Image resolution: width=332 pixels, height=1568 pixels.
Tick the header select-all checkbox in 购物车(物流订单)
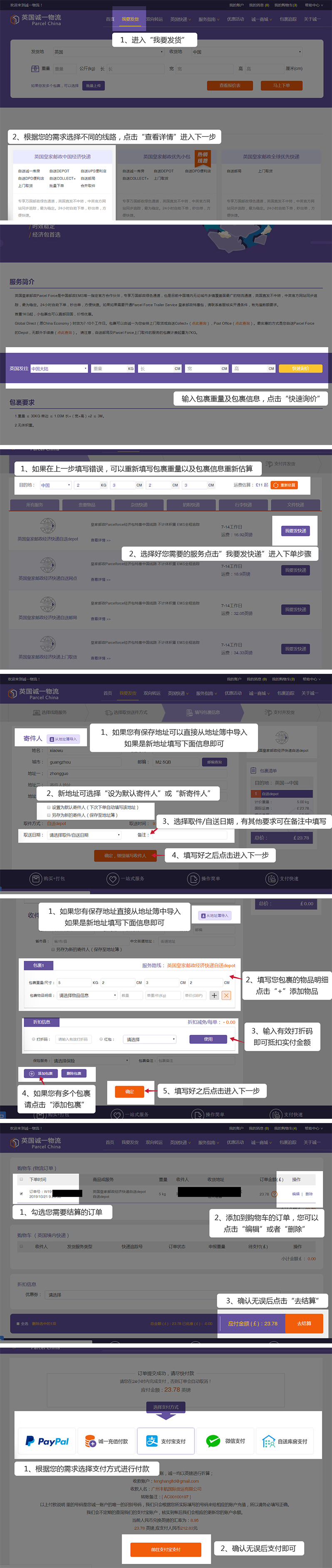pos(21,1179)
